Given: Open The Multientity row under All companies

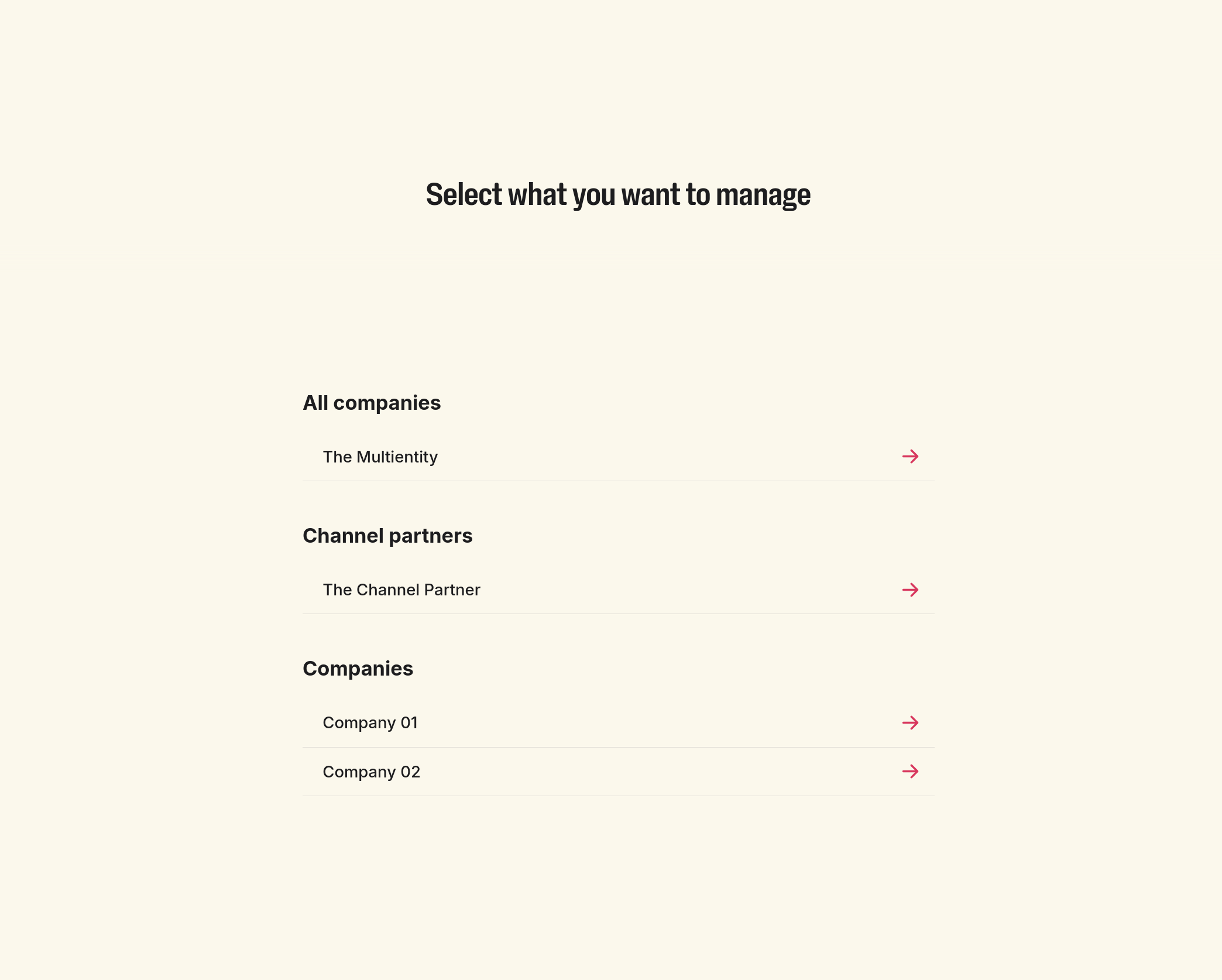Looking at the screenshot, I should tap(618, 457).
